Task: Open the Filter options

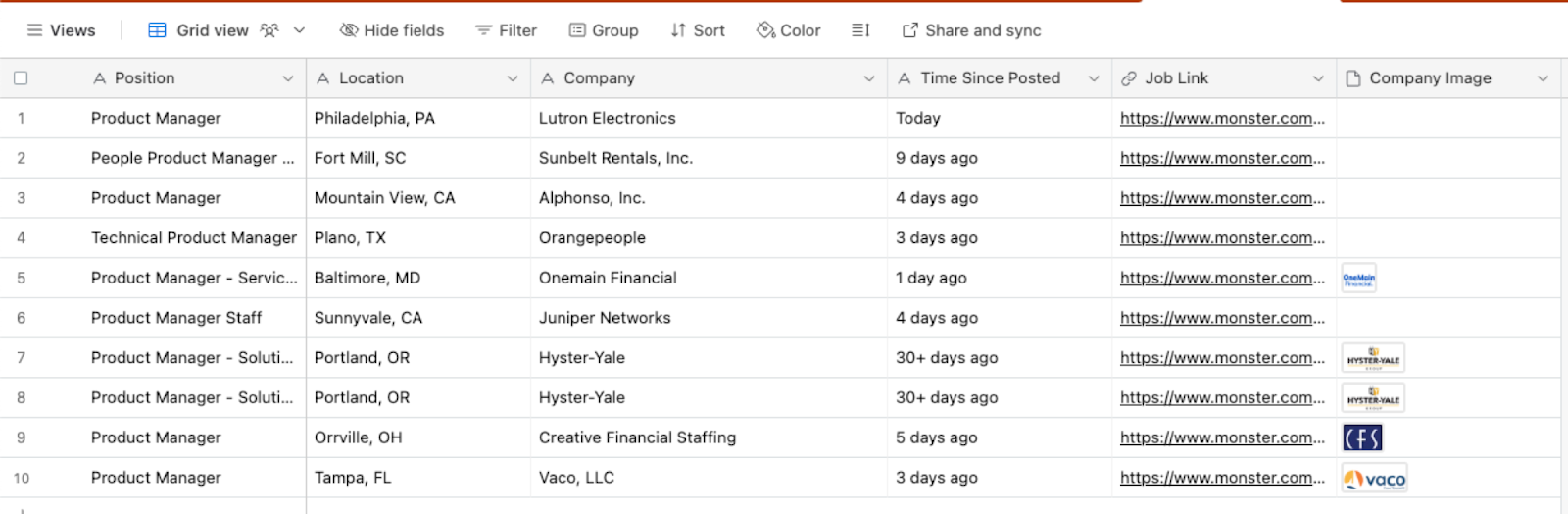Action: pos(507,30)
